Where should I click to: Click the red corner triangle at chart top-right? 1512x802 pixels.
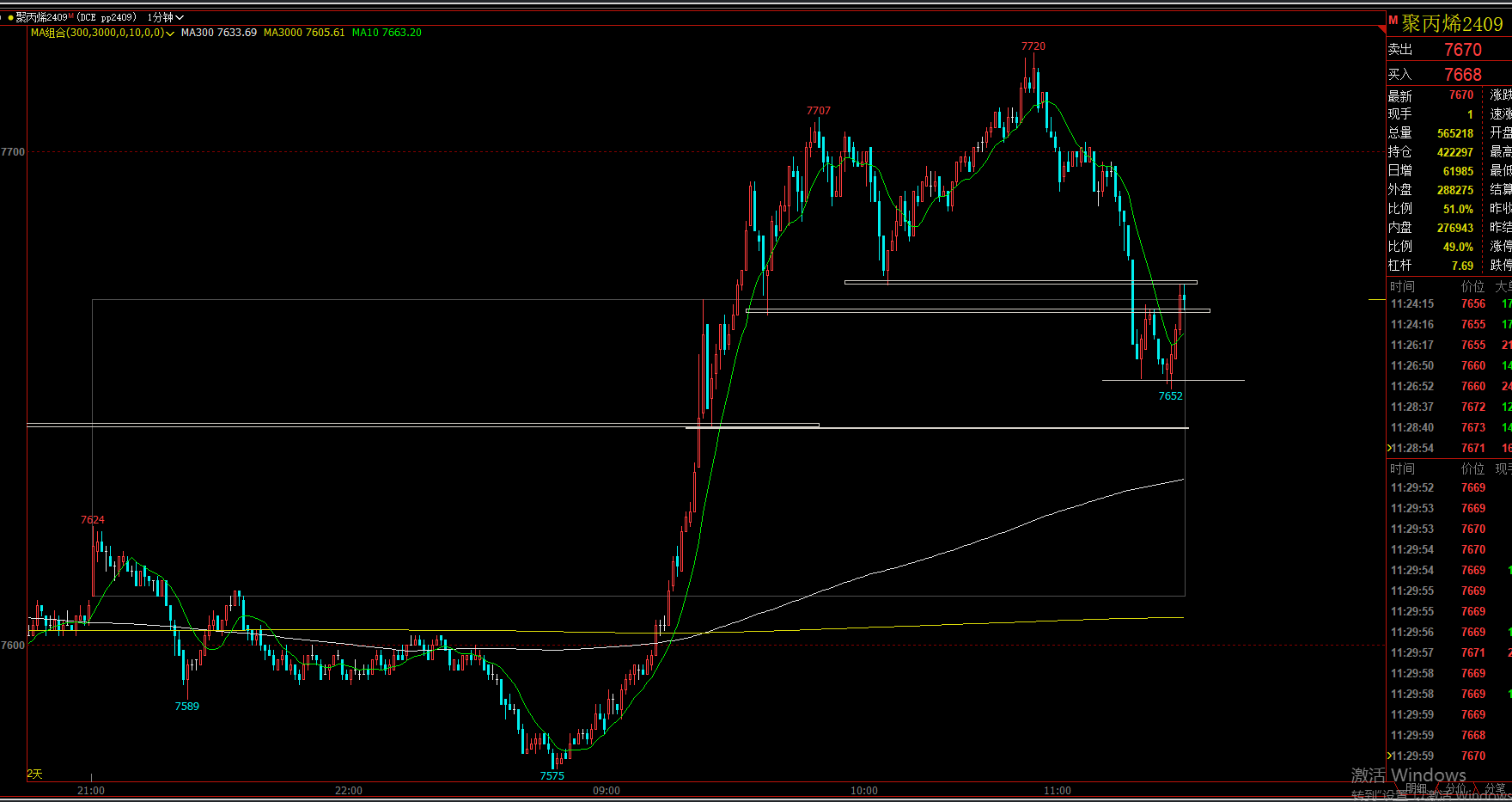[1381, 29]
